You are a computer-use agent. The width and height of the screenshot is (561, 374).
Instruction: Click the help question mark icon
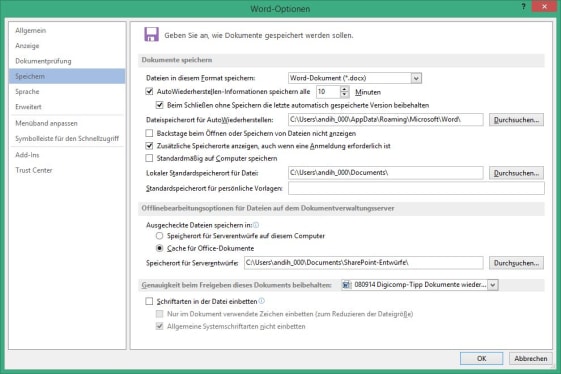(x=523, y=6)
